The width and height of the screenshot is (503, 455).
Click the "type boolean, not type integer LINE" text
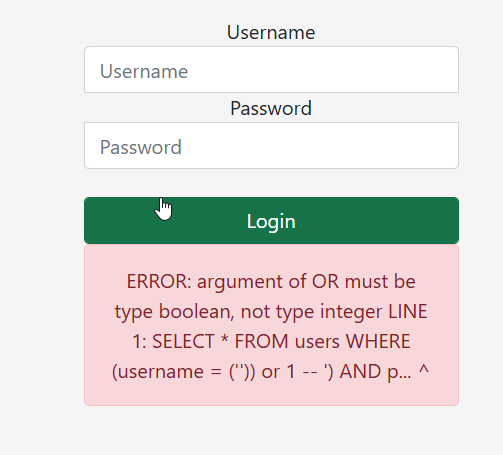point(271,311)
